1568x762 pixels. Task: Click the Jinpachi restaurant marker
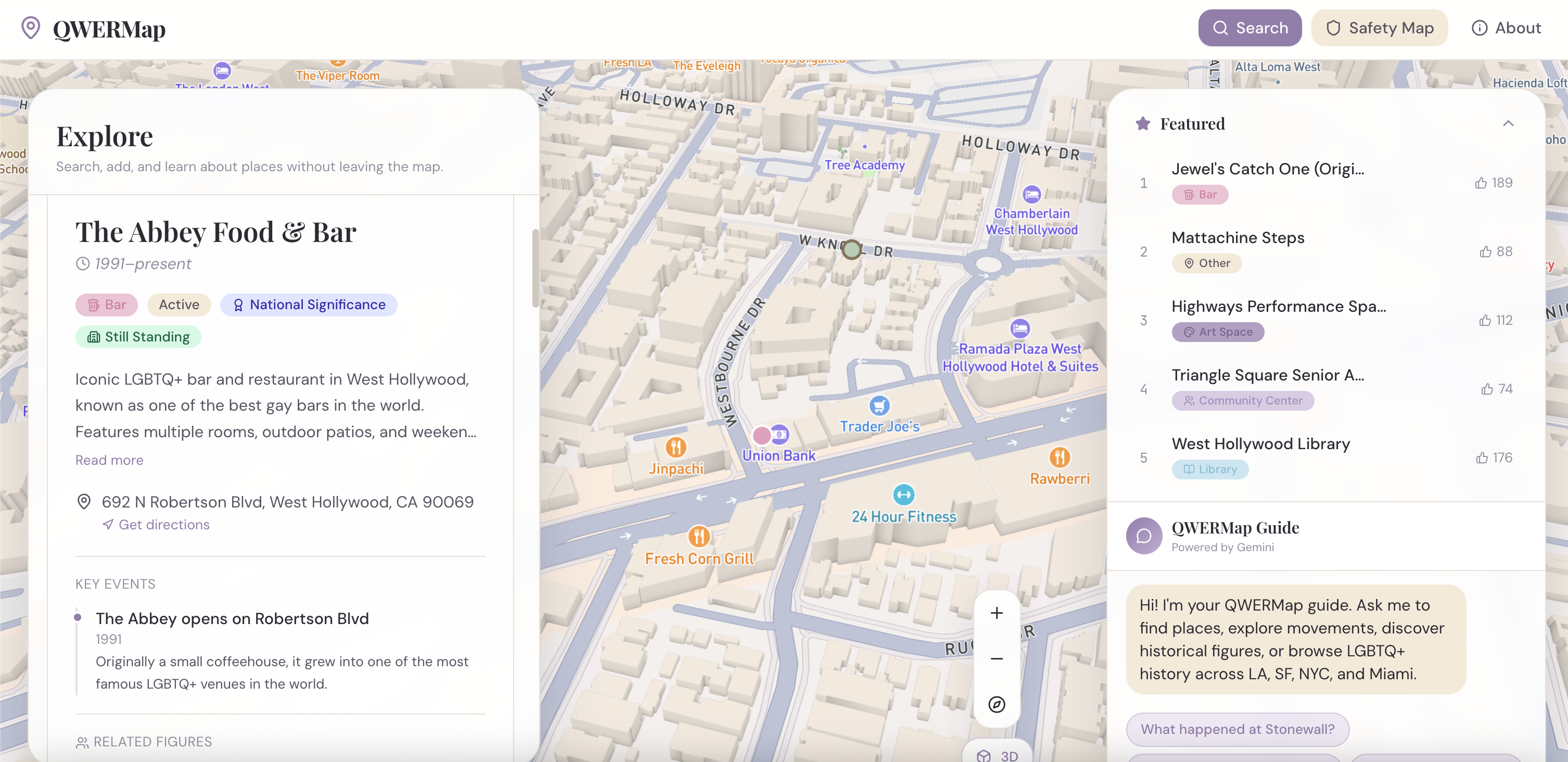click(x=675, y=447)
